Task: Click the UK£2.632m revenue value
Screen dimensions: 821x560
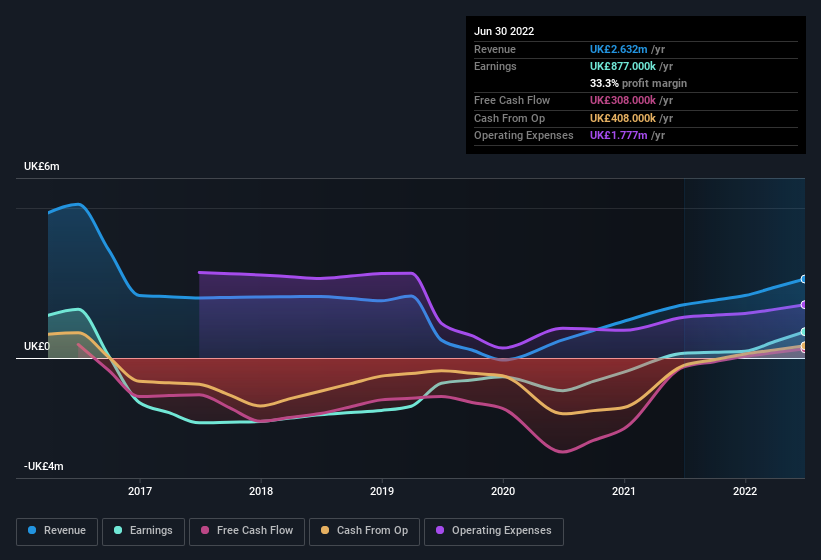Action: click(x=618, y=49)
